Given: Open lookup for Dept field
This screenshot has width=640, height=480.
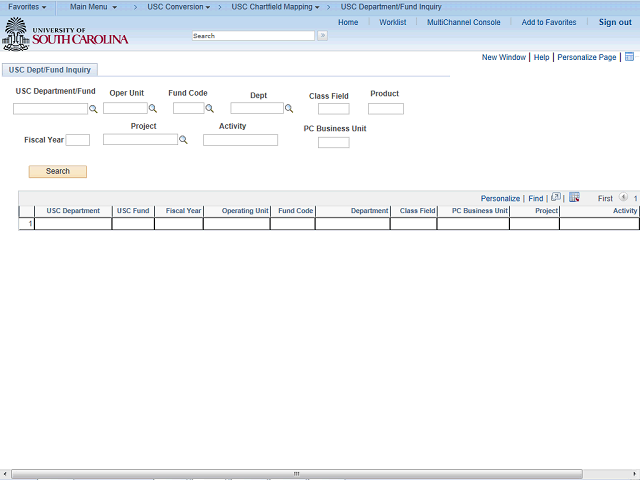Looking at the screenshot, I should tap(289, 109).
